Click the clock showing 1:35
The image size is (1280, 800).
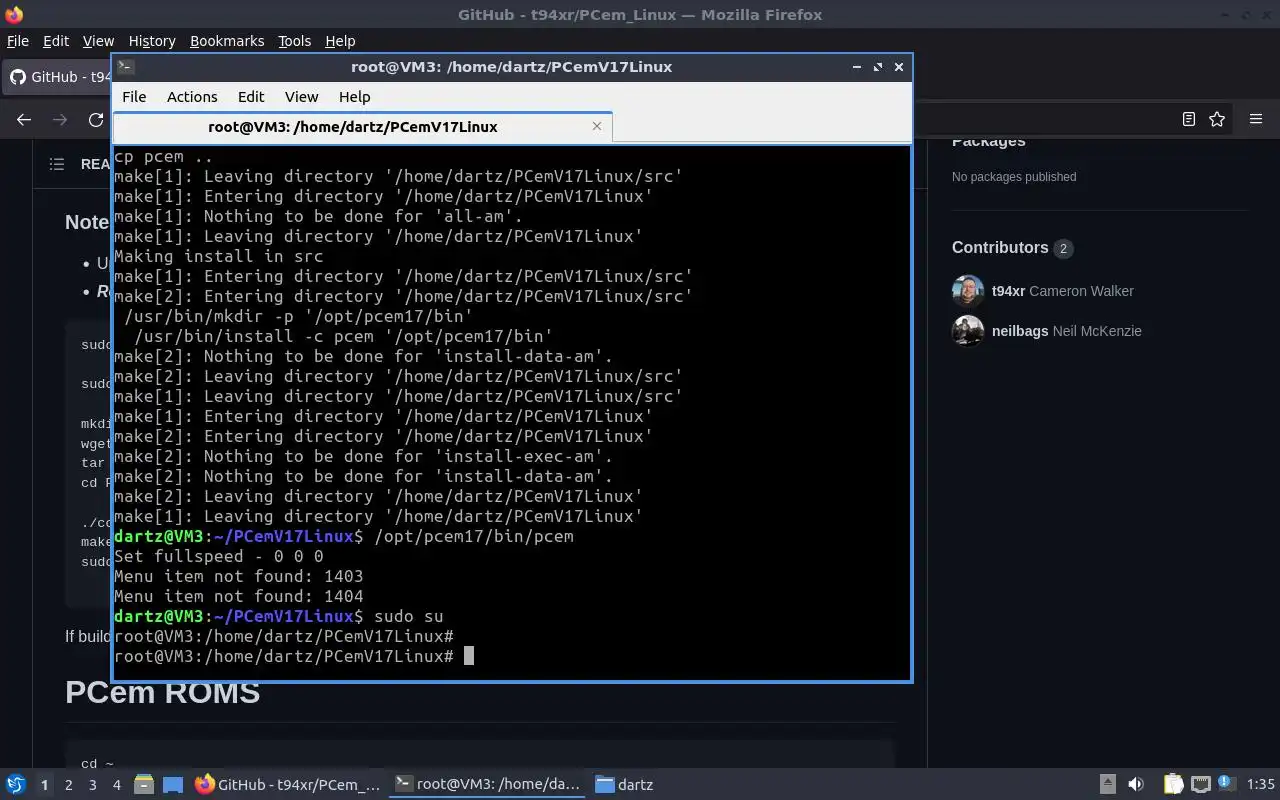[x=1261, y=785]
